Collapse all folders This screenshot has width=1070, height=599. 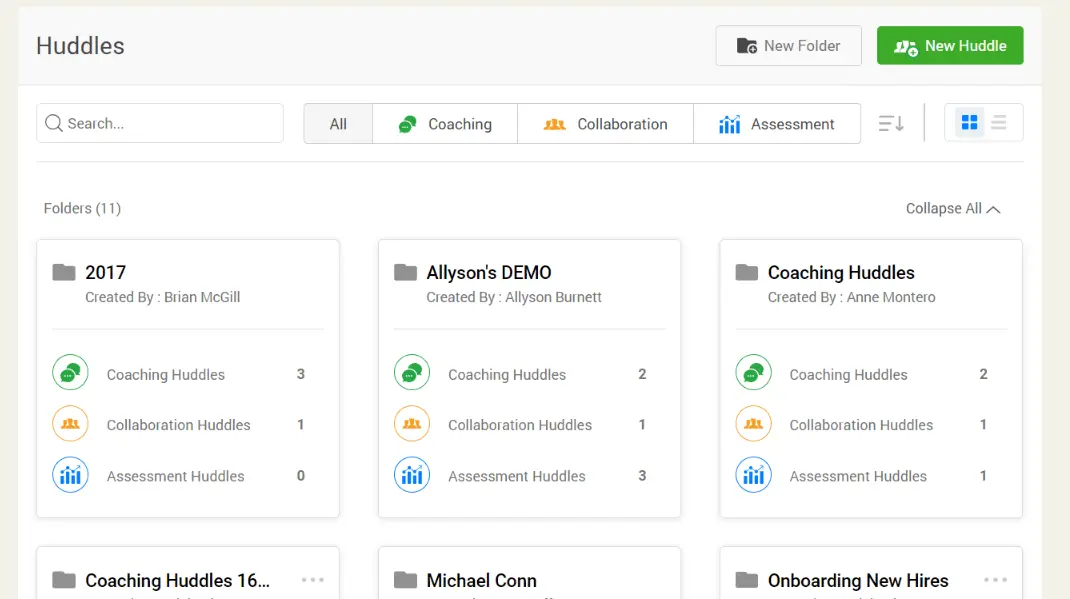952,209
